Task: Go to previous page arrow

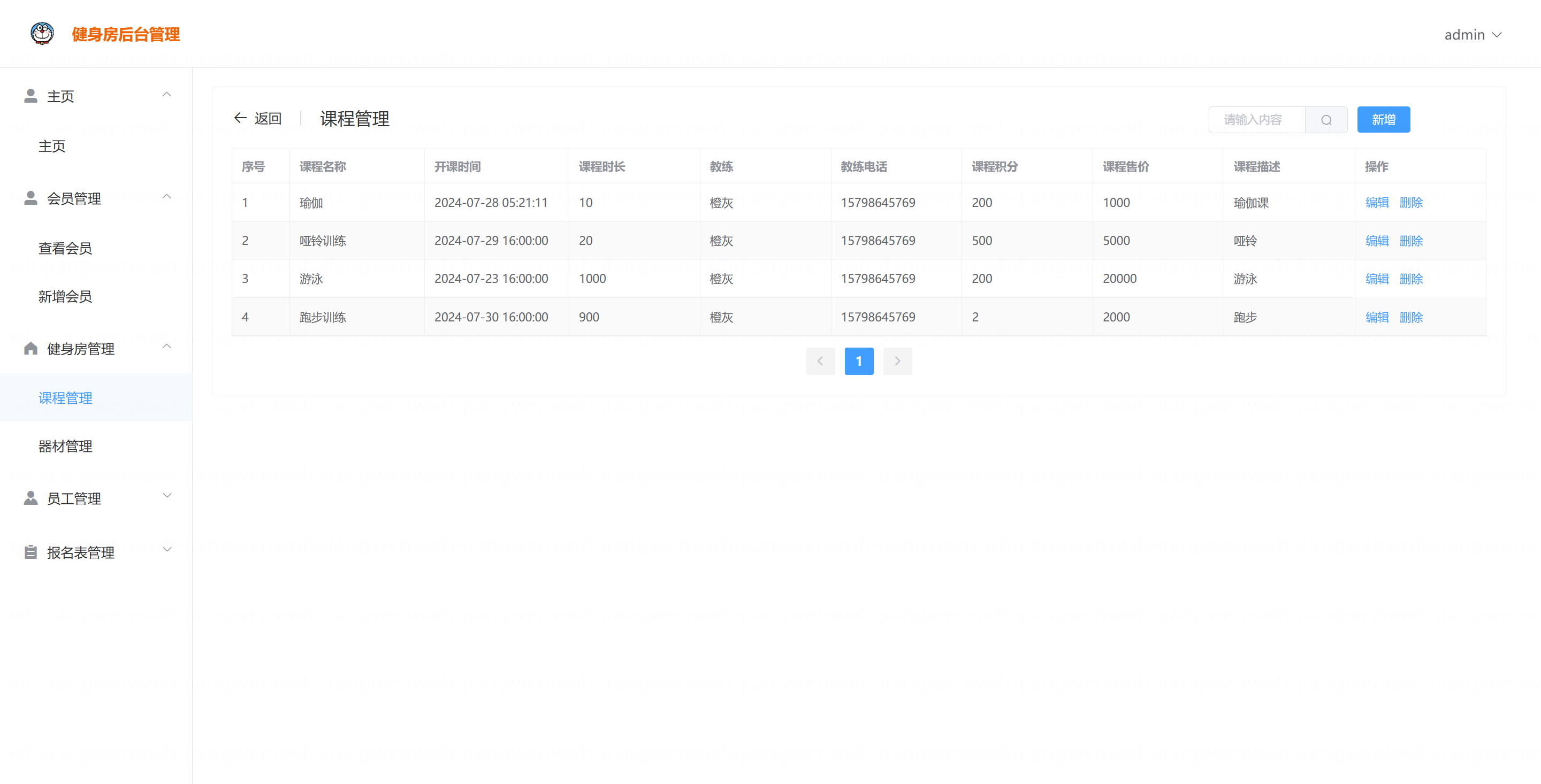Action: pos(820,361)
